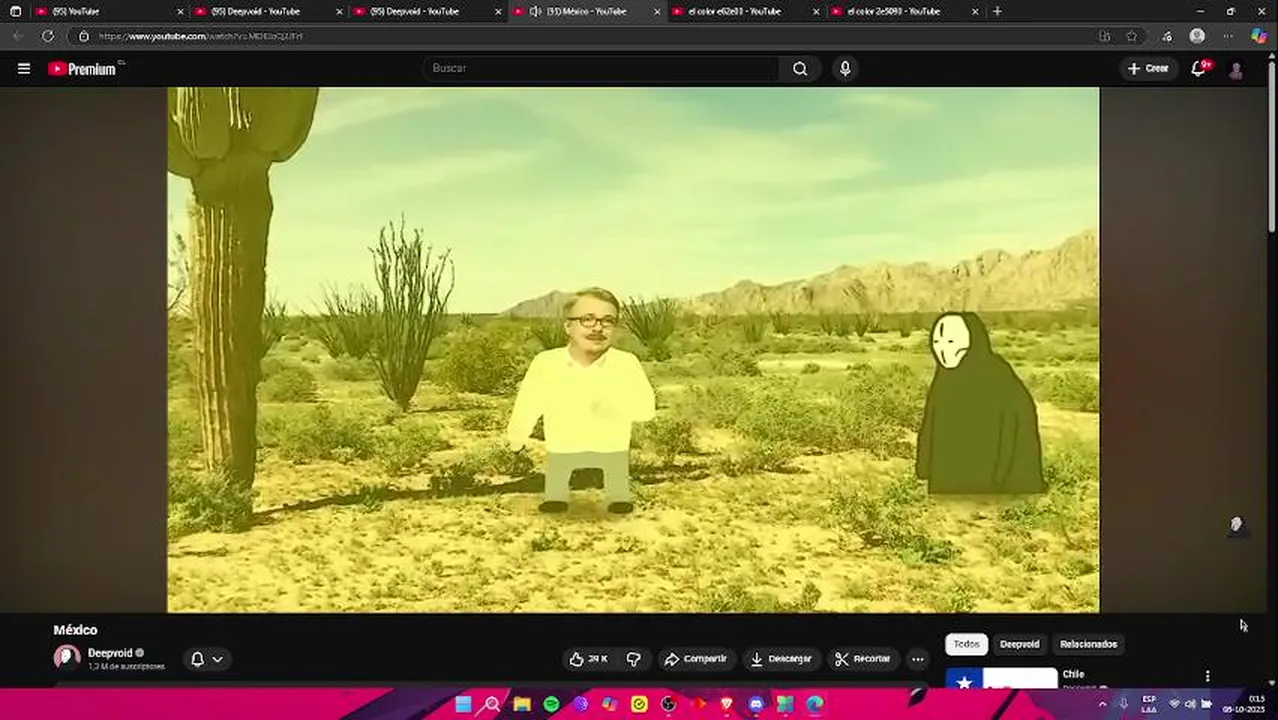Switch to 'el color e62e03' tab

(746, 12)
